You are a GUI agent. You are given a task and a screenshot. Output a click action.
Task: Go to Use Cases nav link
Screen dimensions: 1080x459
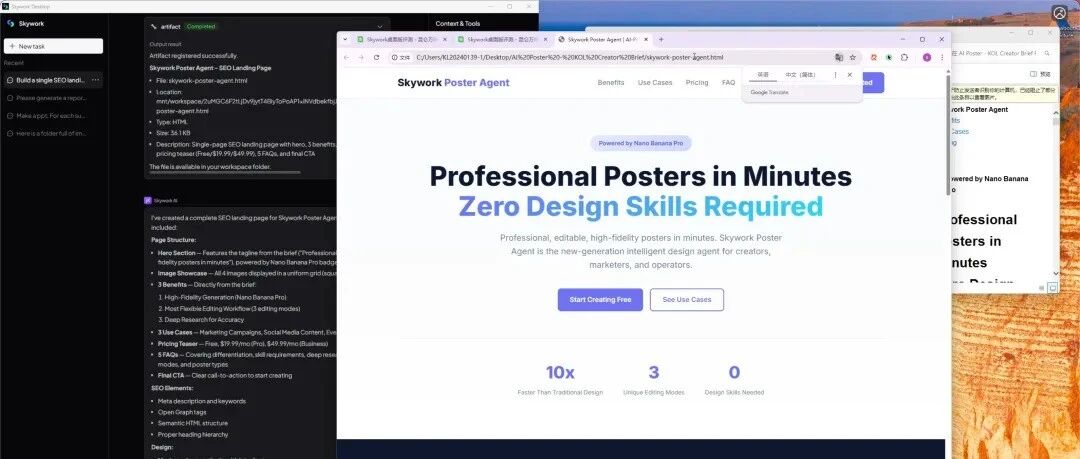tap(654, 83)
